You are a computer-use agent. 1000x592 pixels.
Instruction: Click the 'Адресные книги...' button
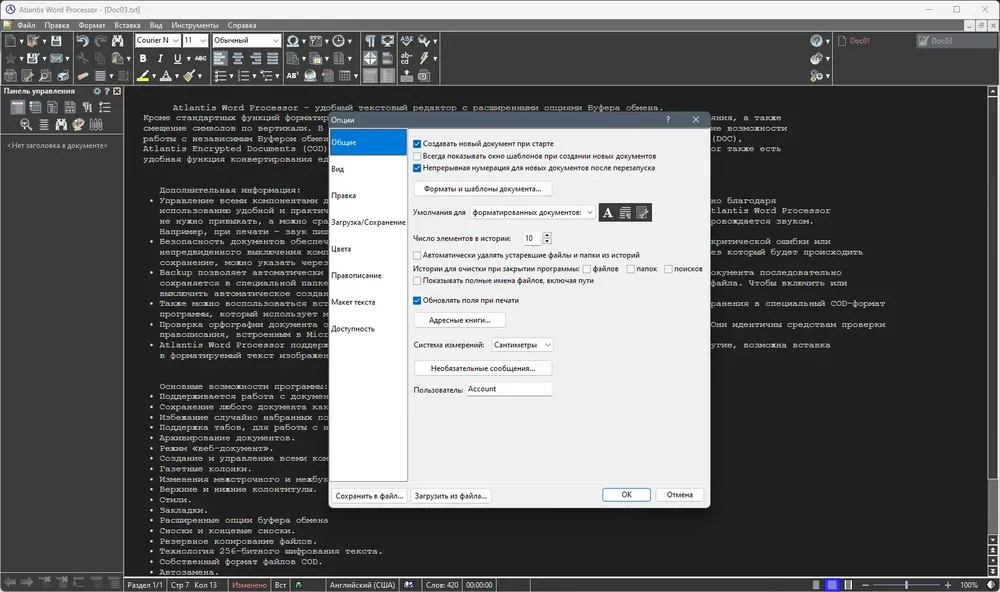tap(460, 320)
